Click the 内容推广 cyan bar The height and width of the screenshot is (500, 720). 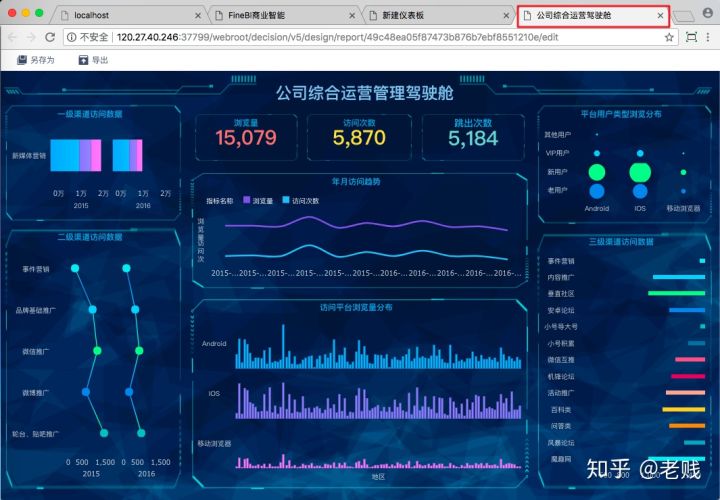point(679,277)
